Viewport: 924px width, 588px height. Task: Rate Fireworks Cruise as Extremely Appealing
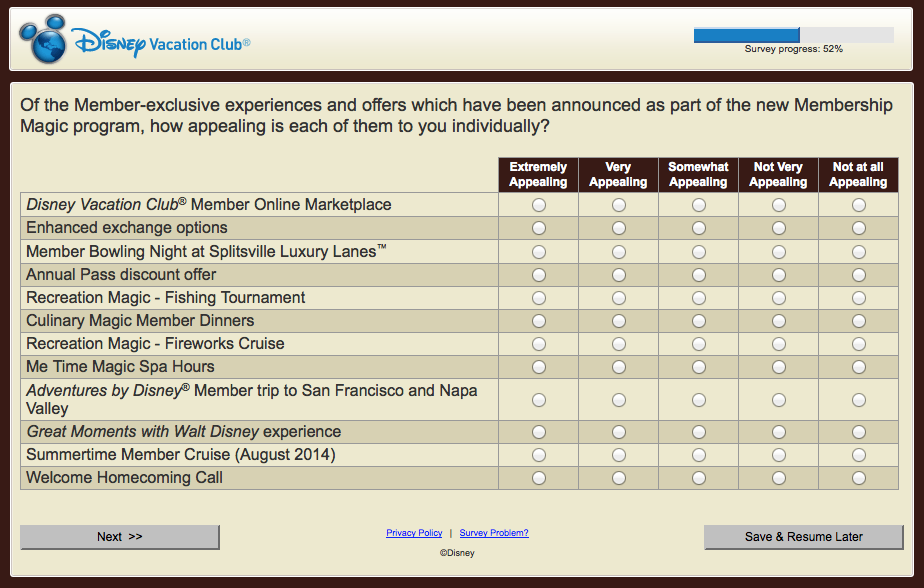(x=539, y=344)
